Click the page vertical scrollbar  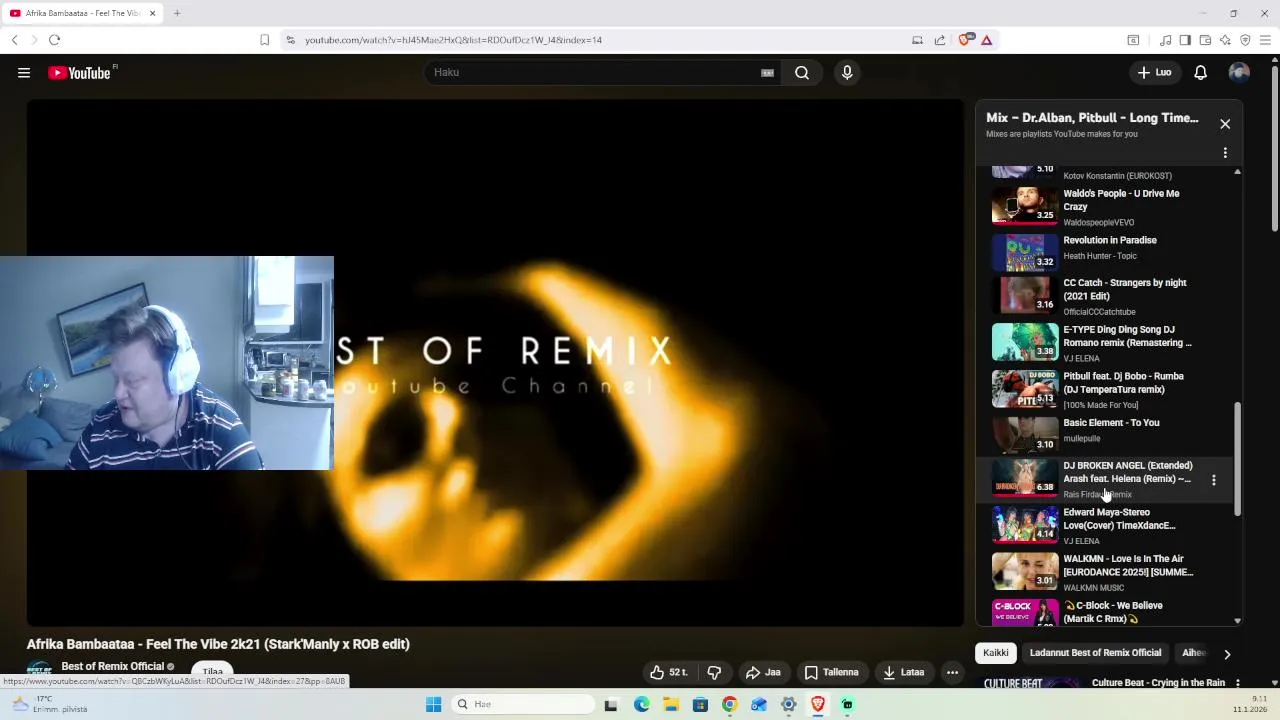click(1274, 150)
